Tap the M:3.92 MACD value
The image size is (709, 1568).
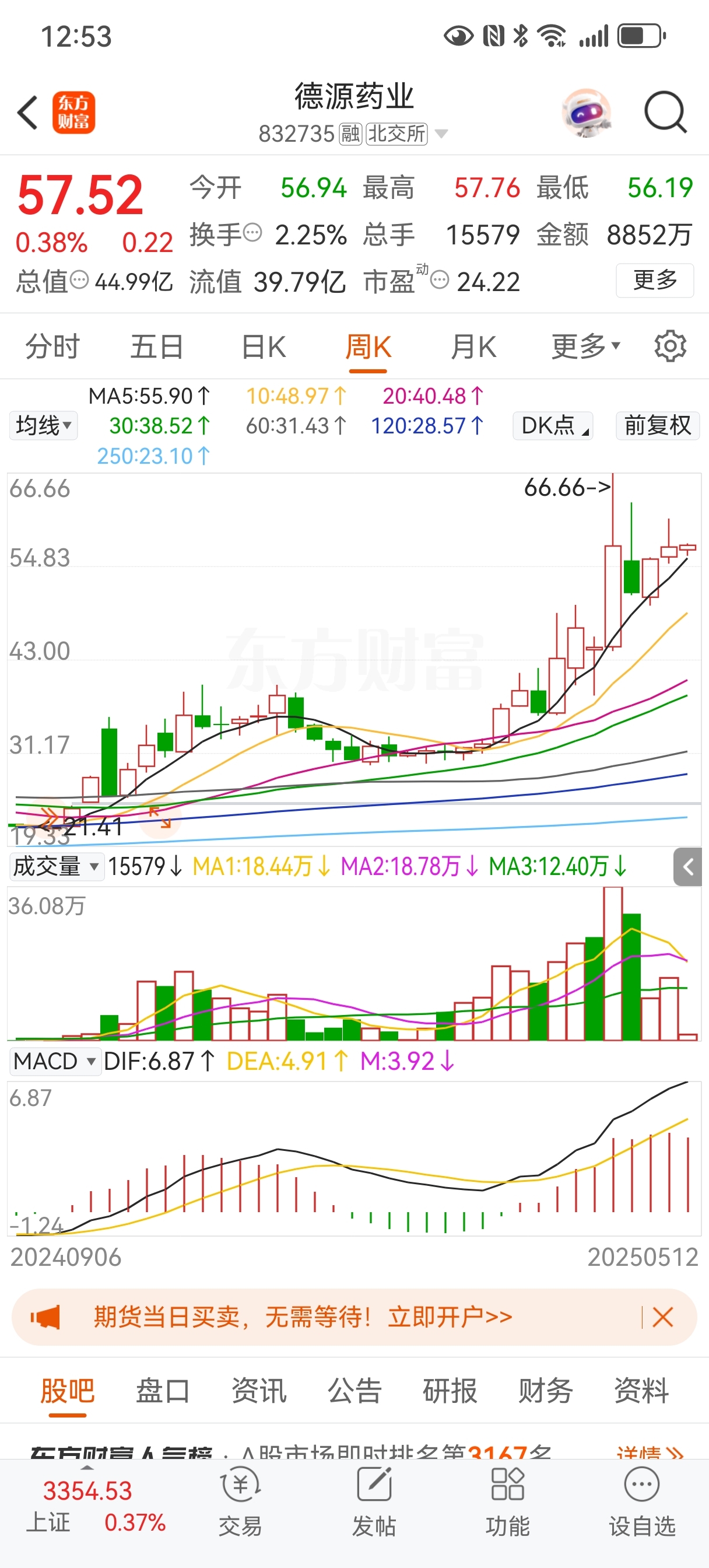click(408, 1061)
